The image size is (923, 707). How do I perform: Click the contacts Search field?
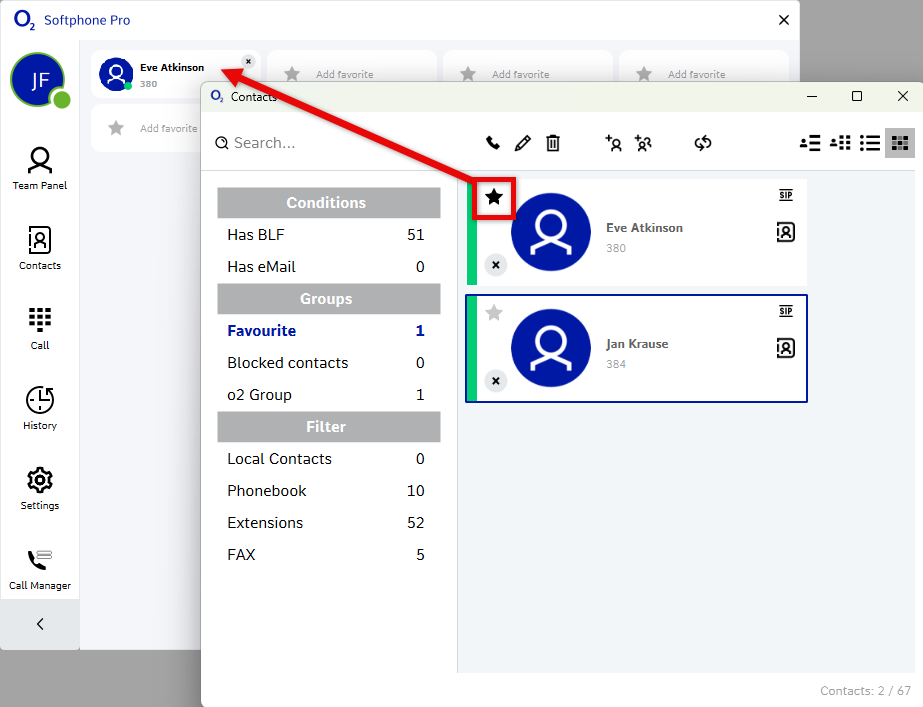point(330,143)
